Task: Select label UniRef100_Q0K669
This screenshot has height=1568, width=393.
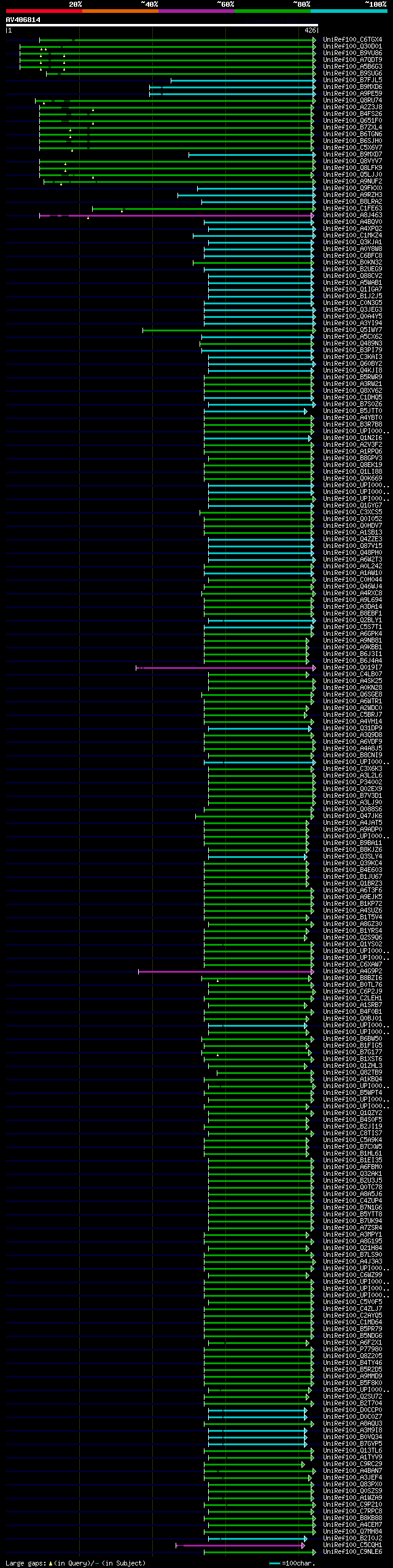Action: click(x=352, y=479)
